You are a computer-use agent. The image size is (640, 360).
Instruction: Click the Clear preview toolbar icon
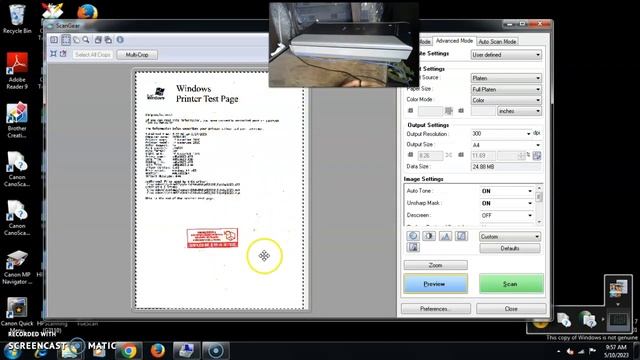(x=54, y=40)
